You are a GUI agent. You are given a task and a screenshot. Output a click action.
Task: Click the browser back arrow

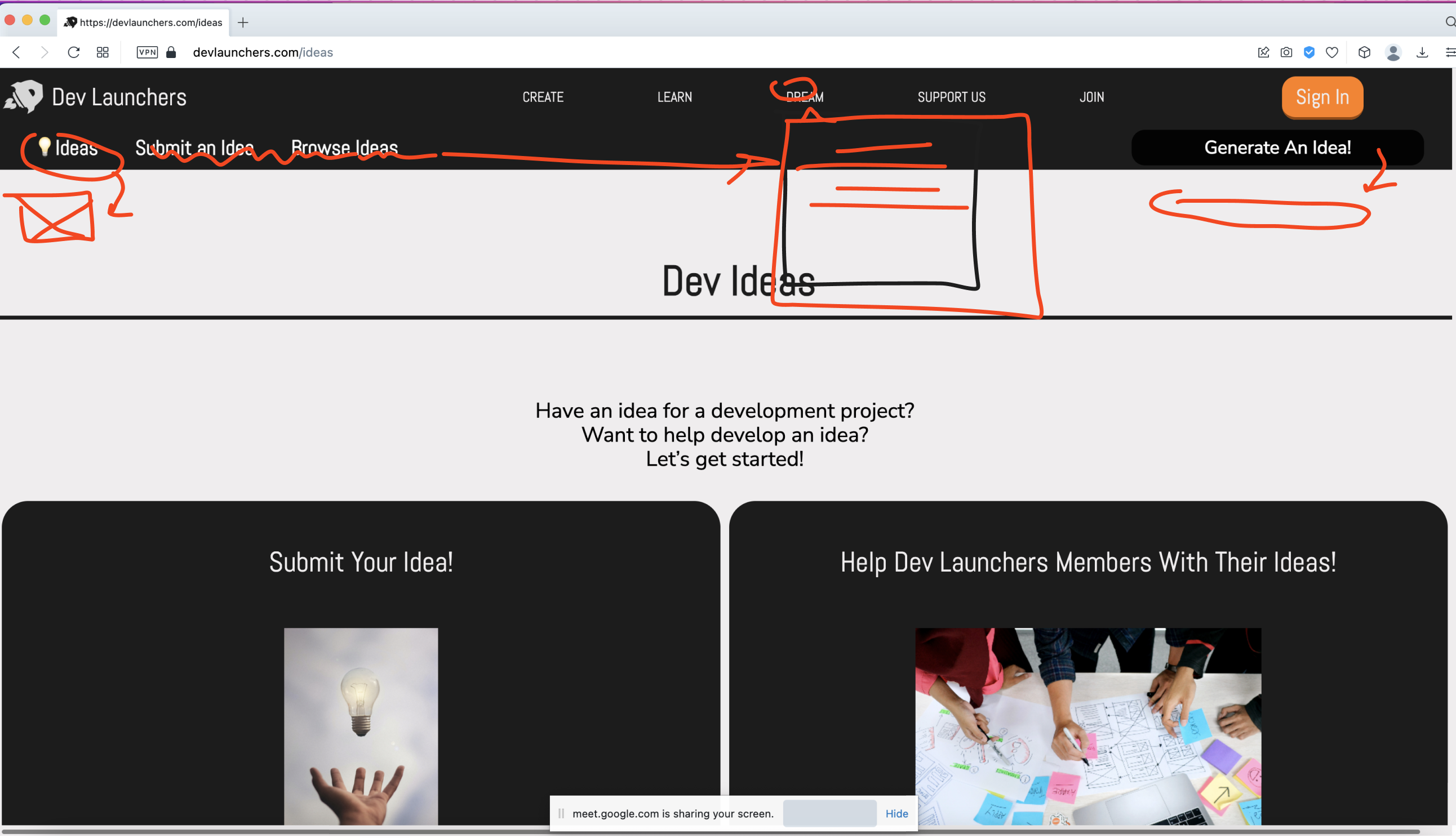pyautogui.click(x=17, y=52)
